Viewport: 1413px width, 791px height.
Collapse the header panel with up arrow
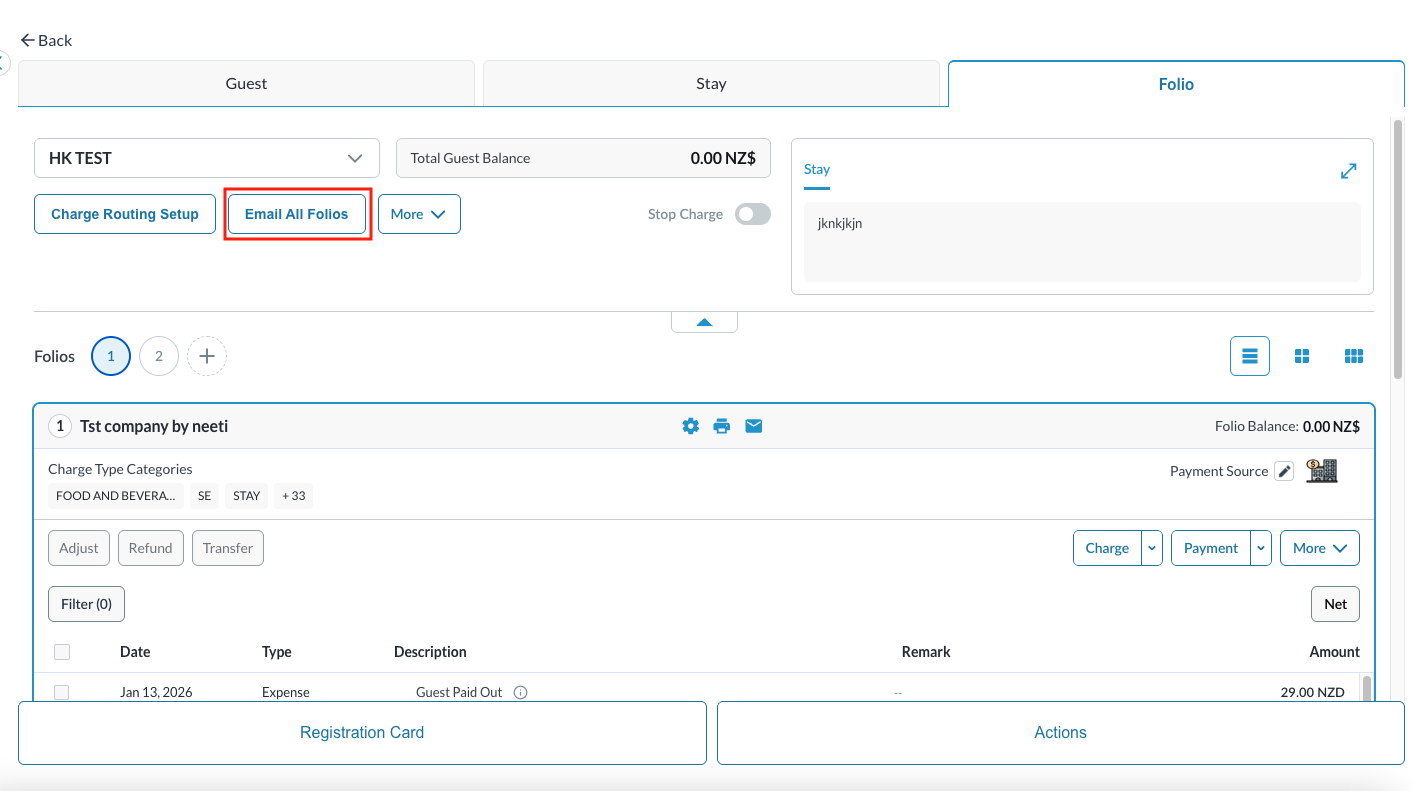(704, 322)
